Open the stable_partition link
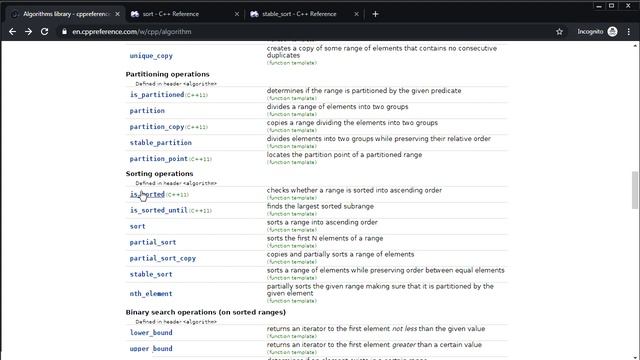Screen dimensions: 640x360 [160, 142]
